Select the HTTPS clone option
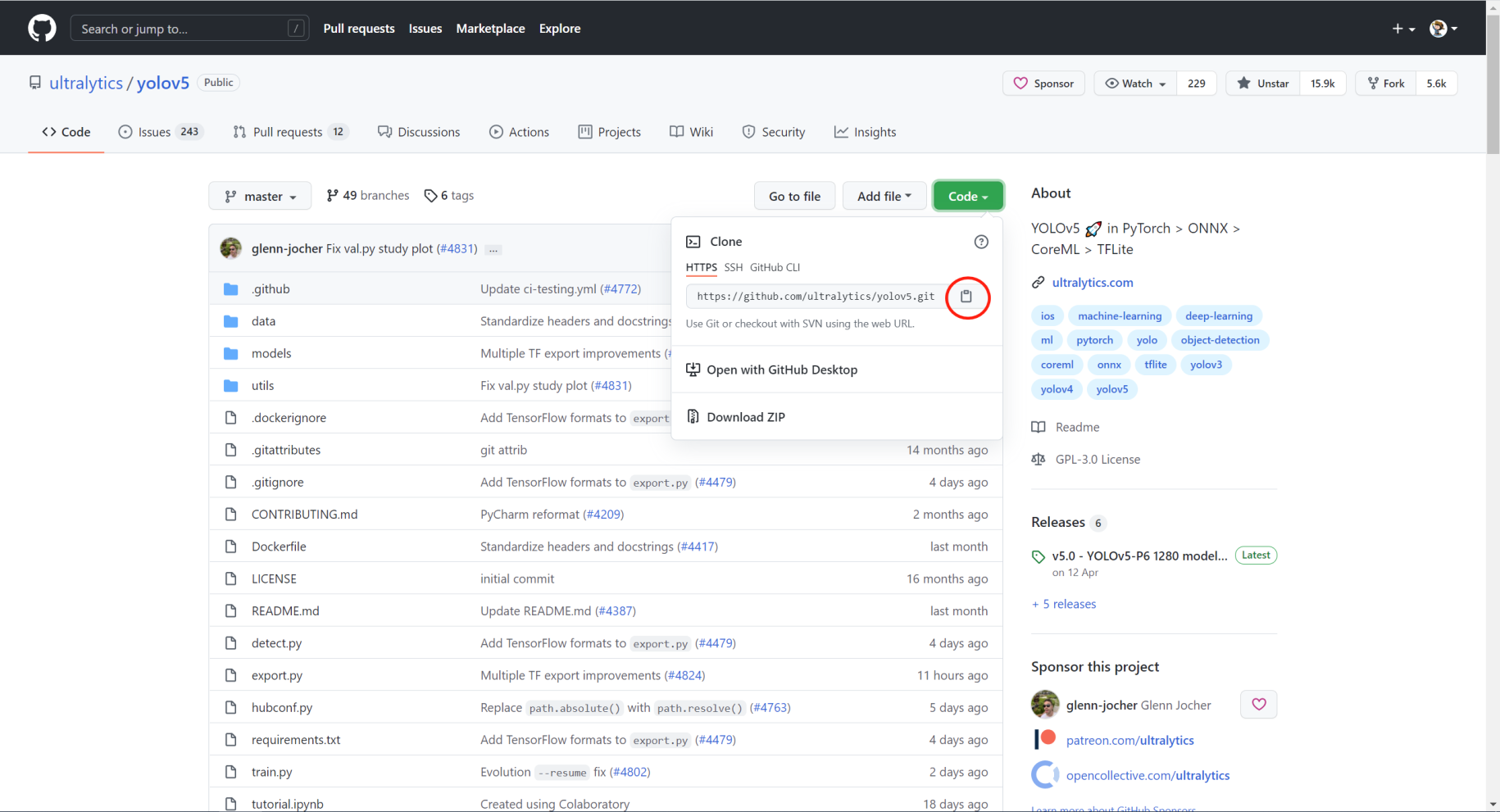This screenshot has height=812, width=1500. click(702, 268)
